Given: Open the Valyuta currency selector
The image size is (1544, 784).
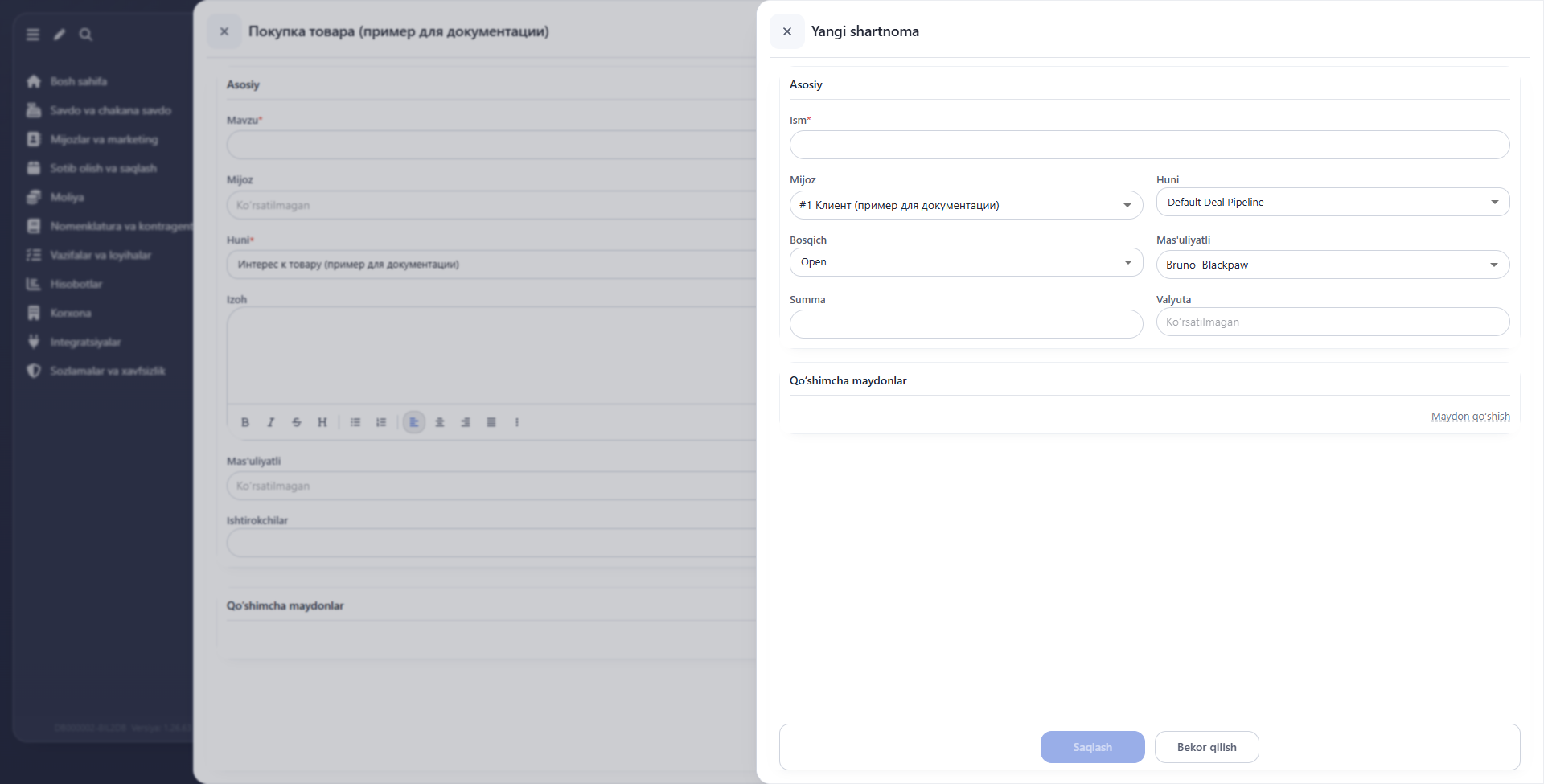Looking at the screenshot, I should coord(1333,322).
